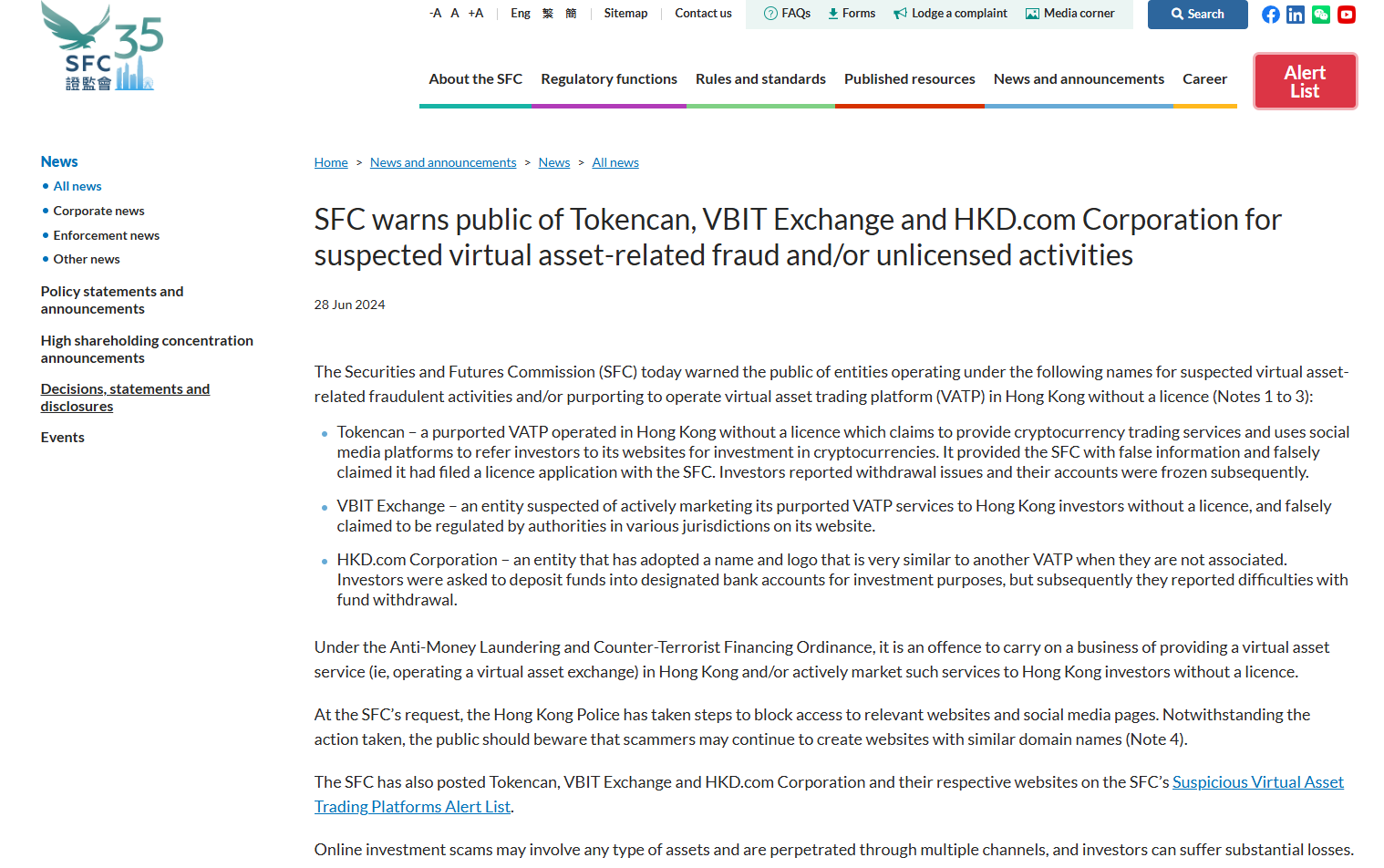Open Suspicious Virtual Asset Trading Platforms link
1384x868 pixels.
pos(1257,782)
